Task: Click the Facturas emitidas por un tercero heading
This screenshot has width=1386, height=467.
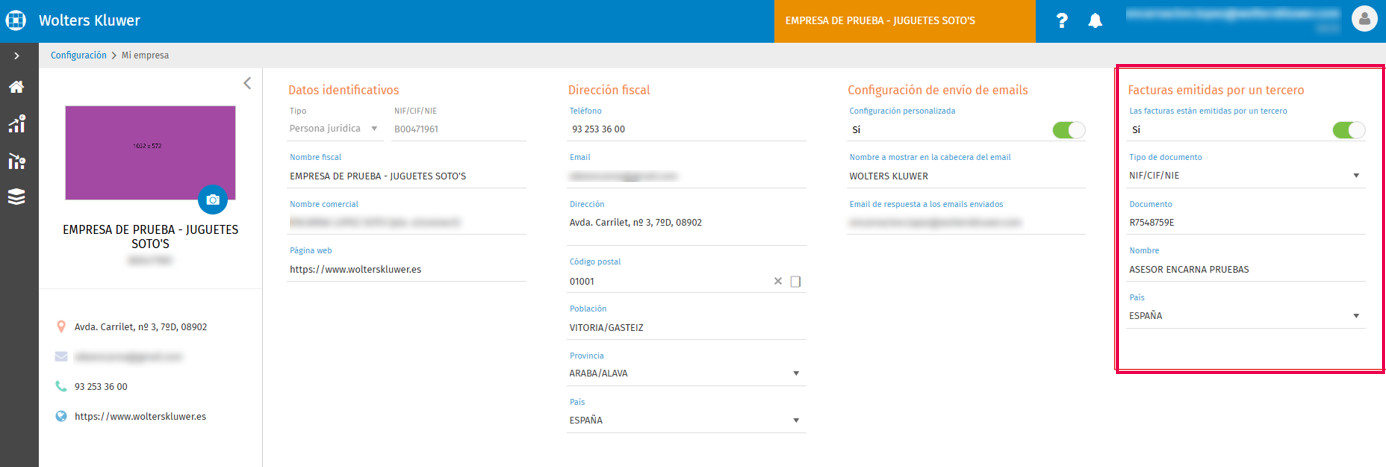Action: (x=1216, y=90)
